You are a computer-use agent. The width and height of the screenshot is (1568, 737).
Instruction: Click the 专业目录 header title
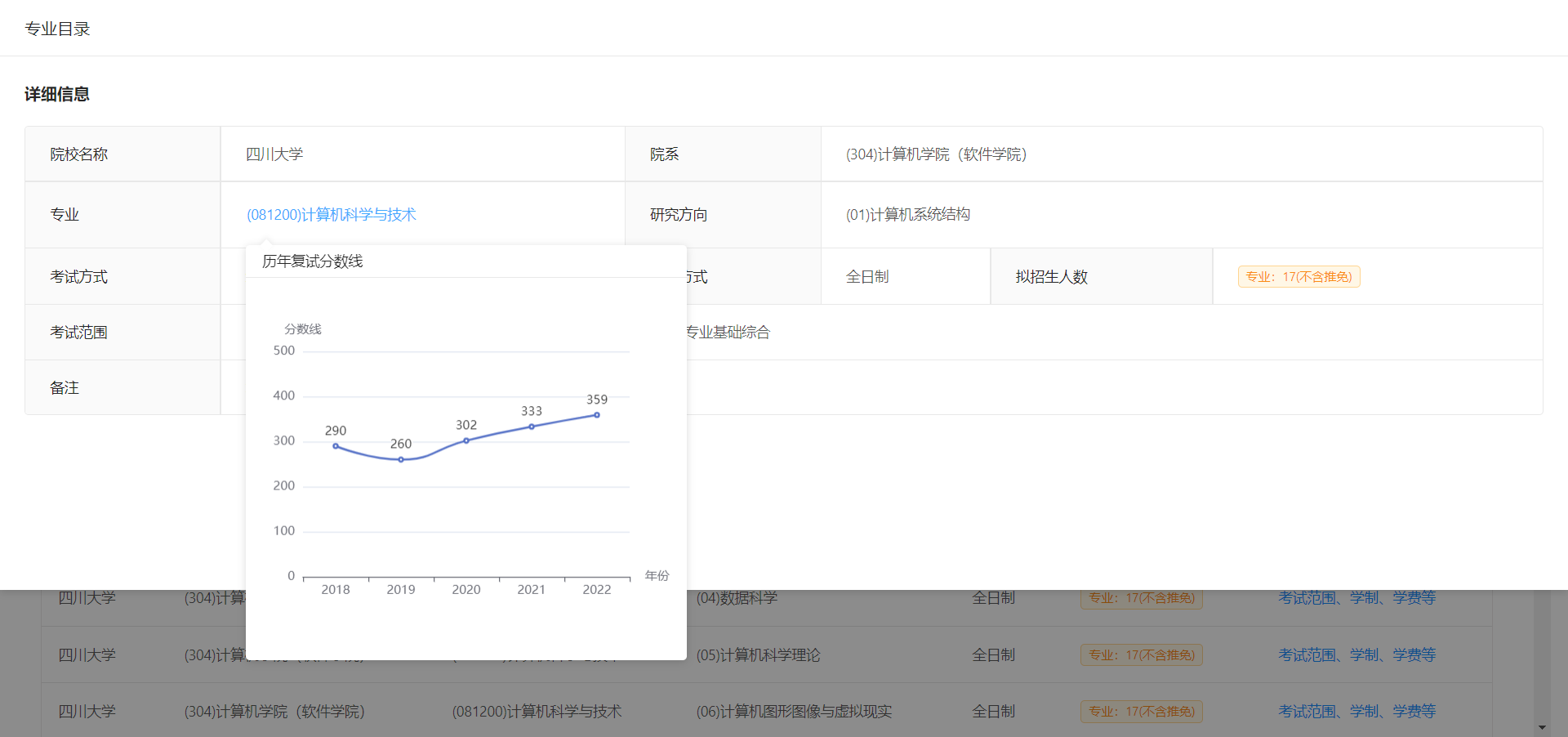click(x=57, y=29)
